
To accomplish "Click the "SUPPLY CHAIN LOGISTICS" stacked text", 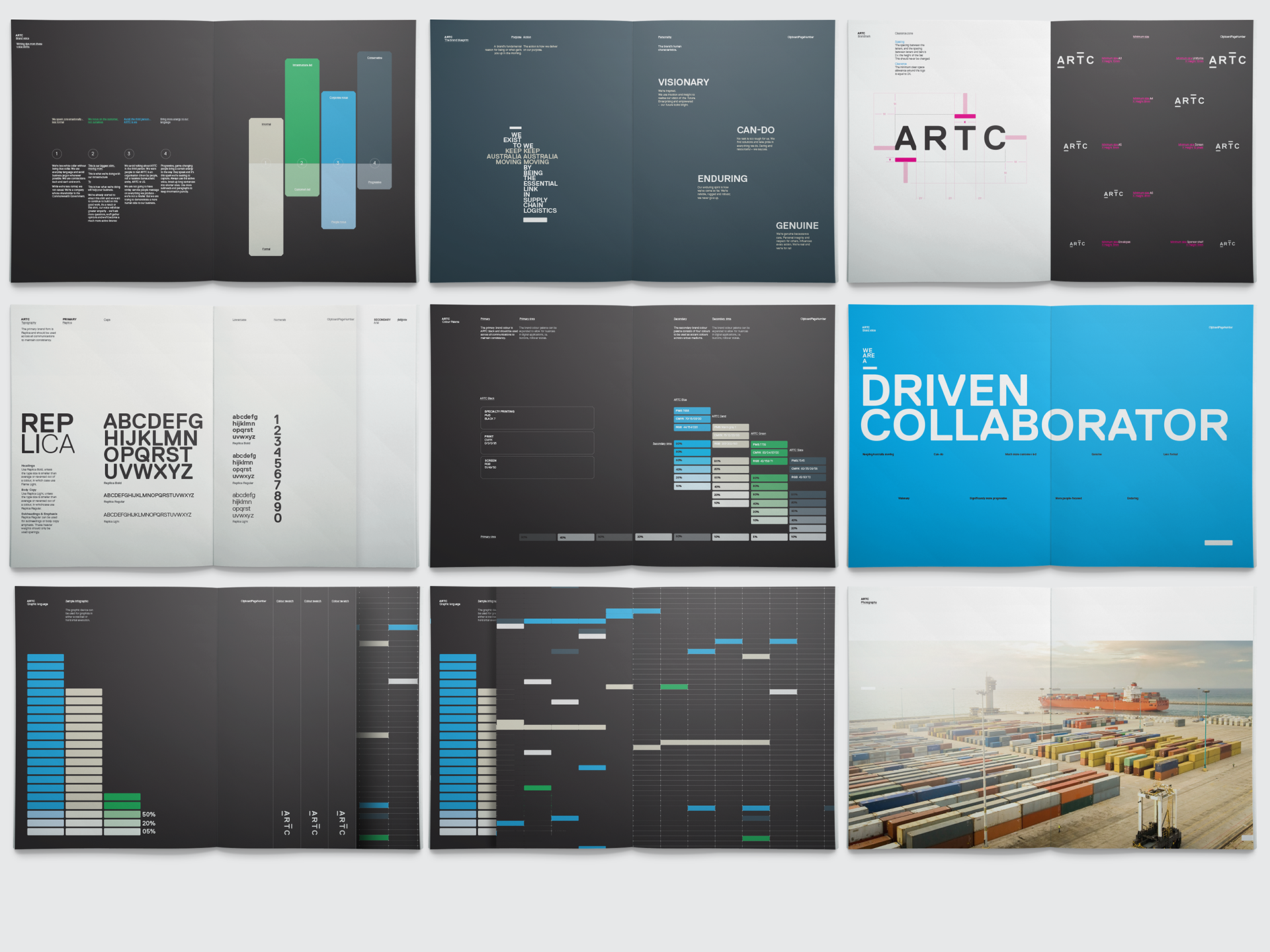I will click(540, 205).
